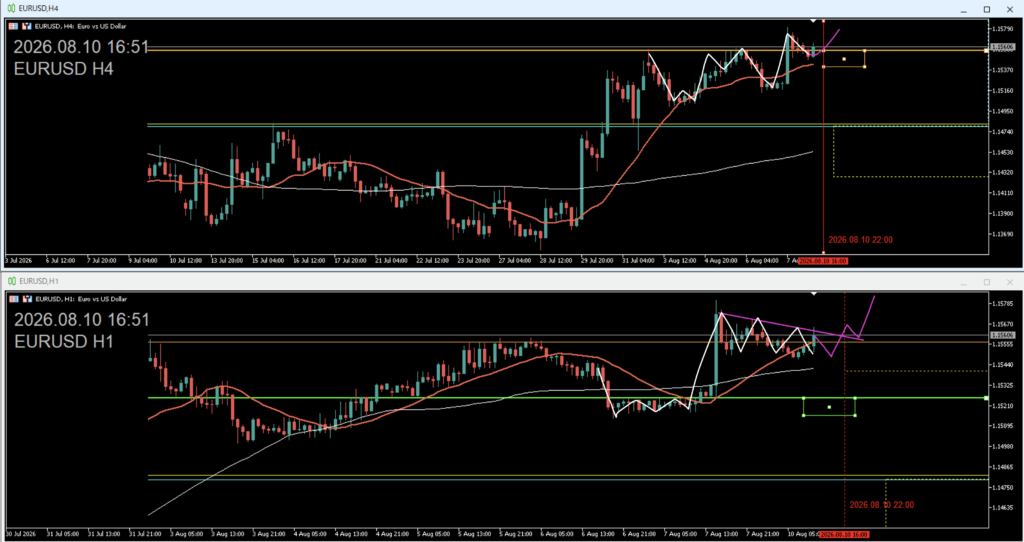Click the EURUSD,H4 window title chart icon

(11, 9)
